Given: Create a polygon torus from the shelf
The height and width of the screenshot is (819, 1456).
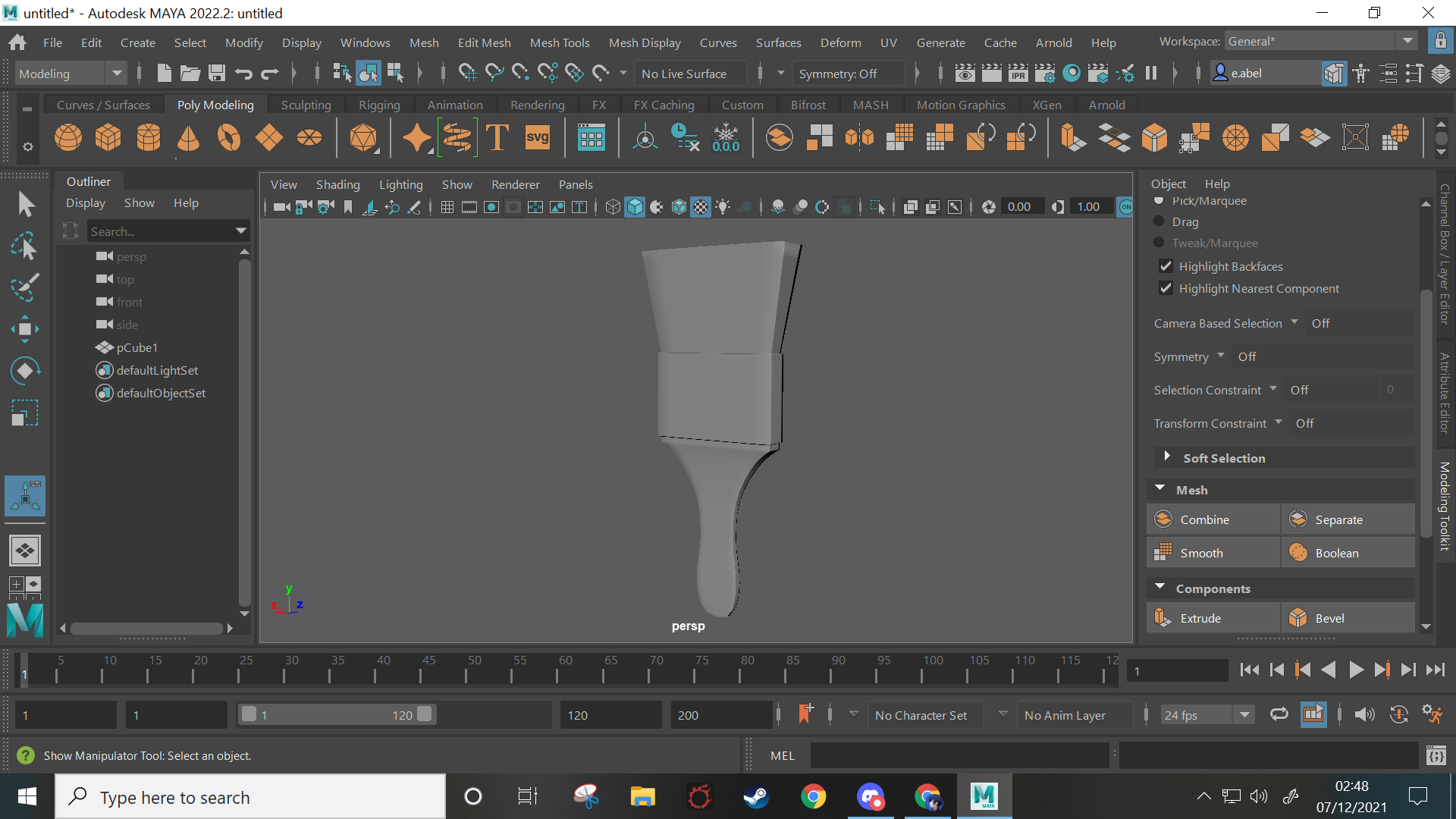Looking at the screenshot, I should click(x=228, y=138).
